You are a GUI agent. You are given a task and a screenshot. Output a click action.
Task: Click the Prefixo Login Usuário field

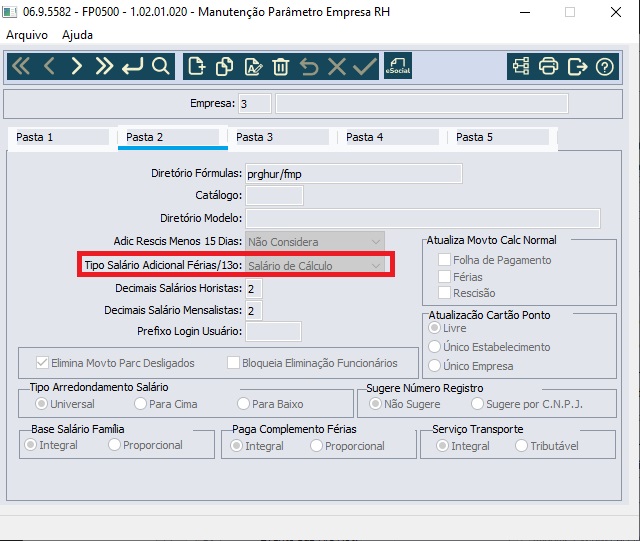click(273, 332)
